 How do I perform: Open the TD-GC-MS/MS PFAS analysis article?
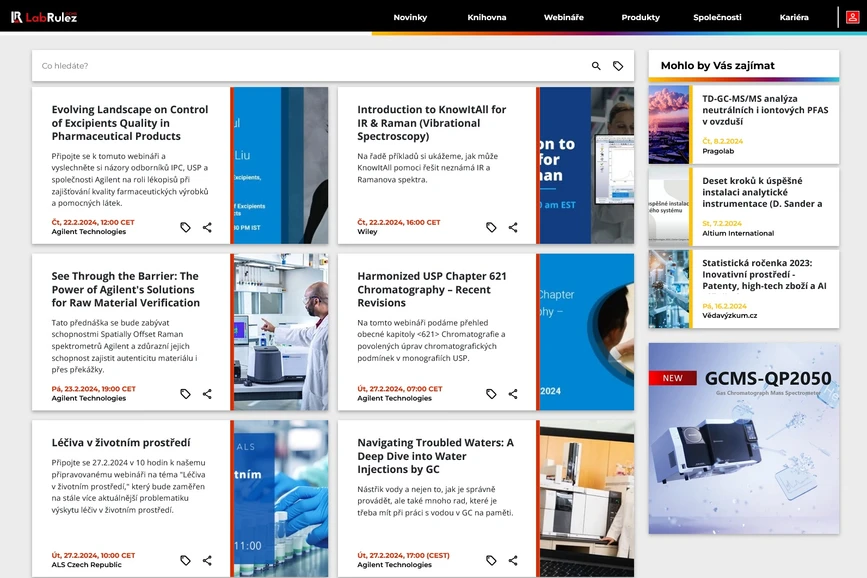click(x=763, y=110)
